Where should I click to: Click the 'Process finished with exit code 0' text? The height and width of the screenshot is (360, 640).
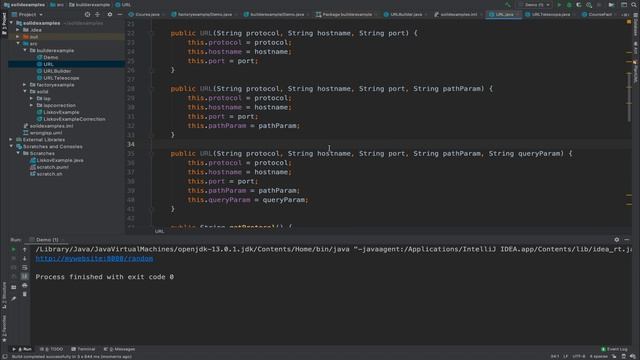[x=104, y=277]
